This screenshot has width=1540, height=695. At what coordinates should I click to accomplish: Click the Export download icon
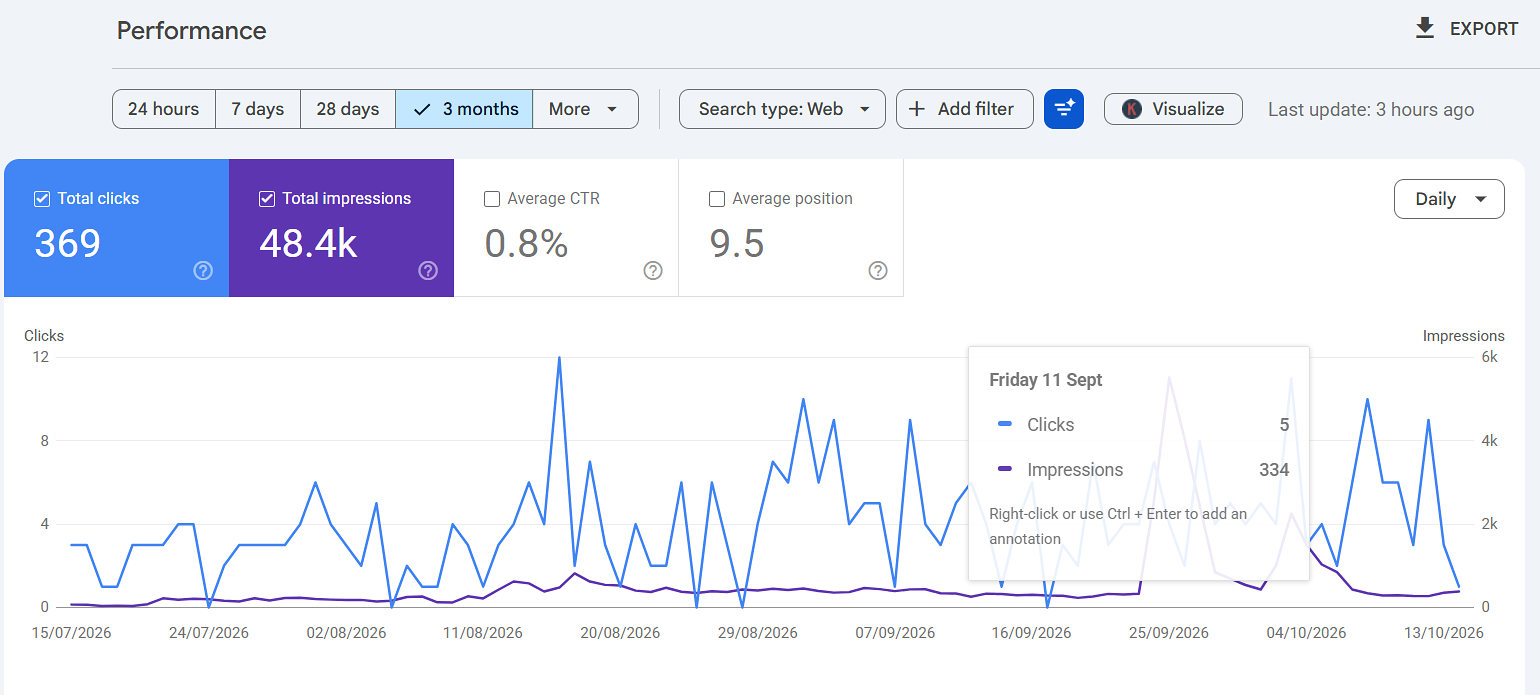[1425, 28]
